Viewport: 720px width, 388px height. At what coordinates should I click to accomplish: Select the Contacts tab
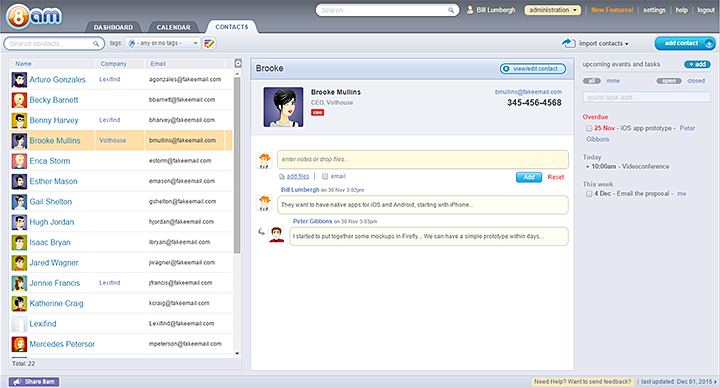pos(232,27)
